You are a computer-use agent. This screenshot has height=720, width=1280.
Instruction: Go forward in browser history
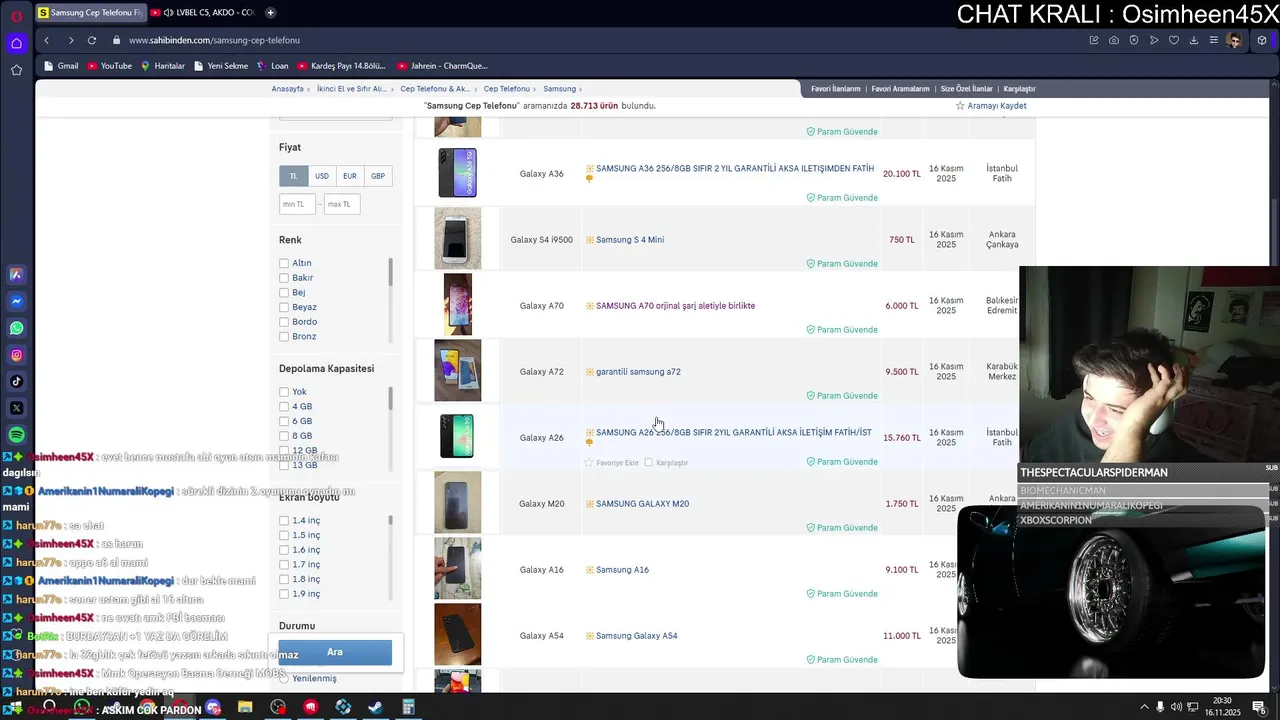[70, 40]
